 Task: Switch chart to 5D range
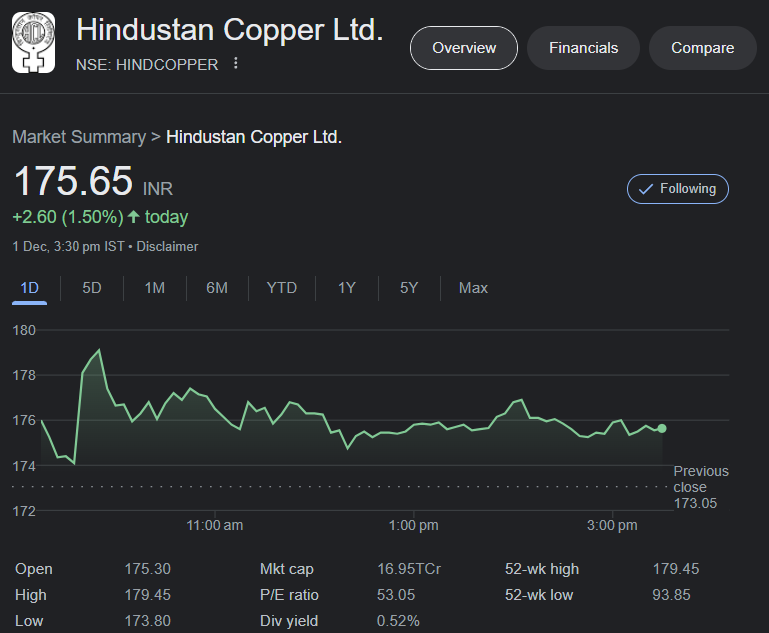pos(92,288)
